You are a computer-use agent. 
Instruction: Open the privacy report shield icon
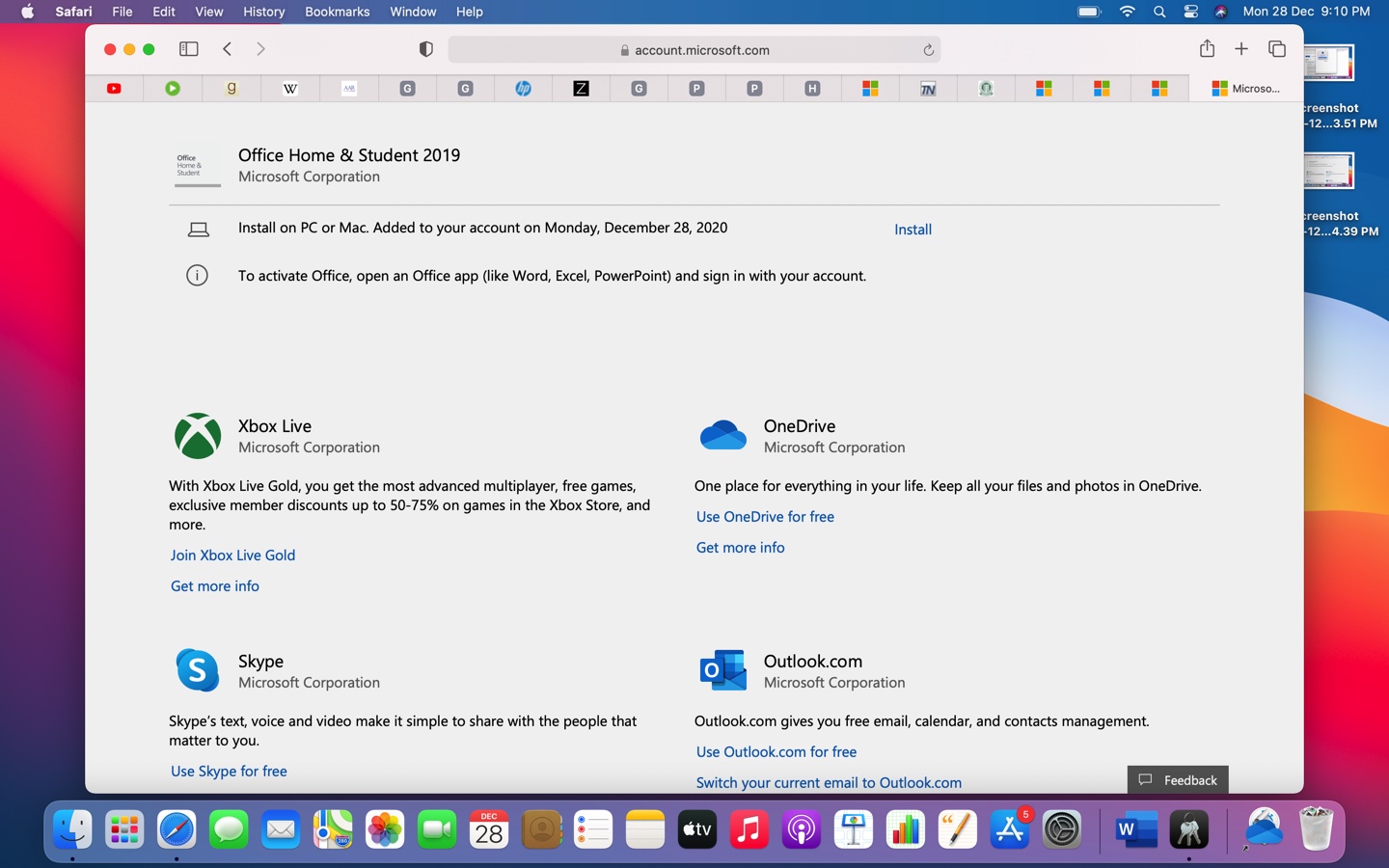point(425,49)
